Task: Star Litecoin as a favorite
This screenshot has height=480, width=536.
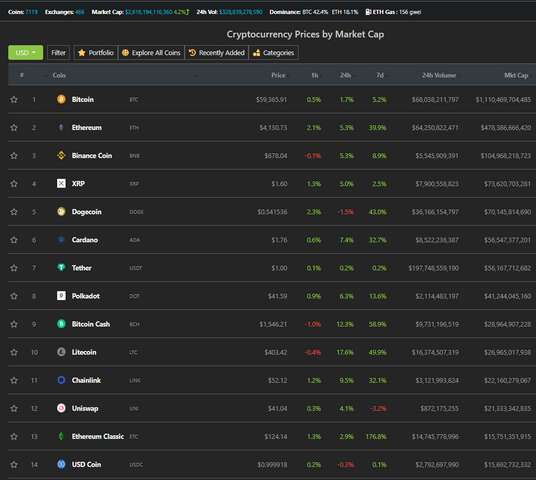Action: point(14,352)
